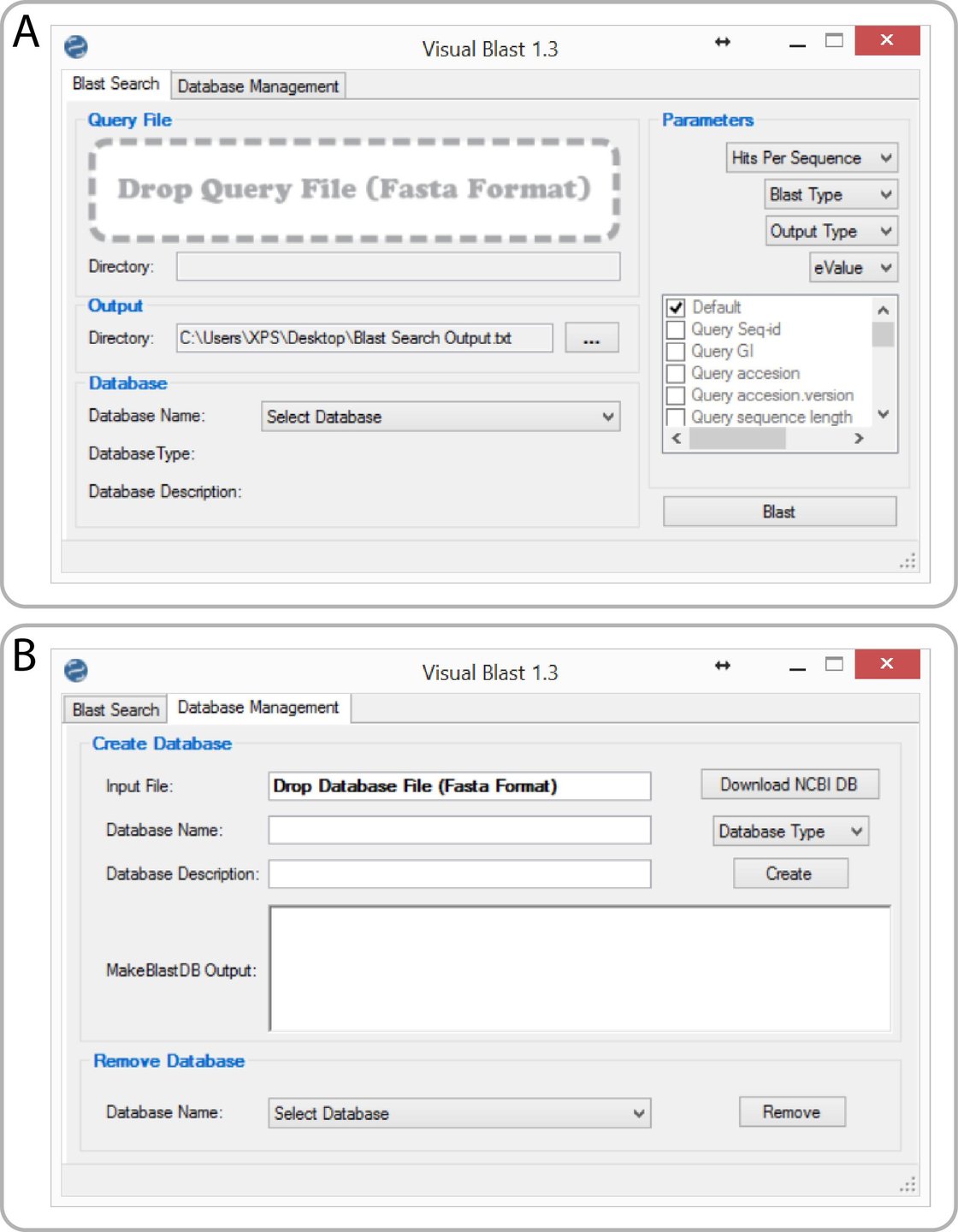Click scroll-up arrow of output fields list
The height and width of the screenshot is (1232, 958).
point(884,310)
